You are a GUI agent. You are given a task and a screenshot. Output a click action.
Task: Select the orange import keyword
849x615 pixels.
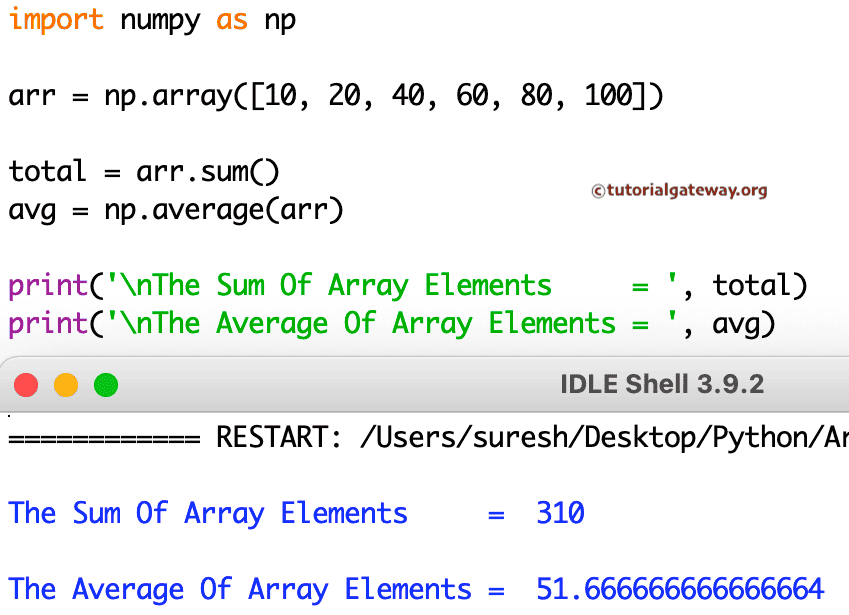coord(55,20)
